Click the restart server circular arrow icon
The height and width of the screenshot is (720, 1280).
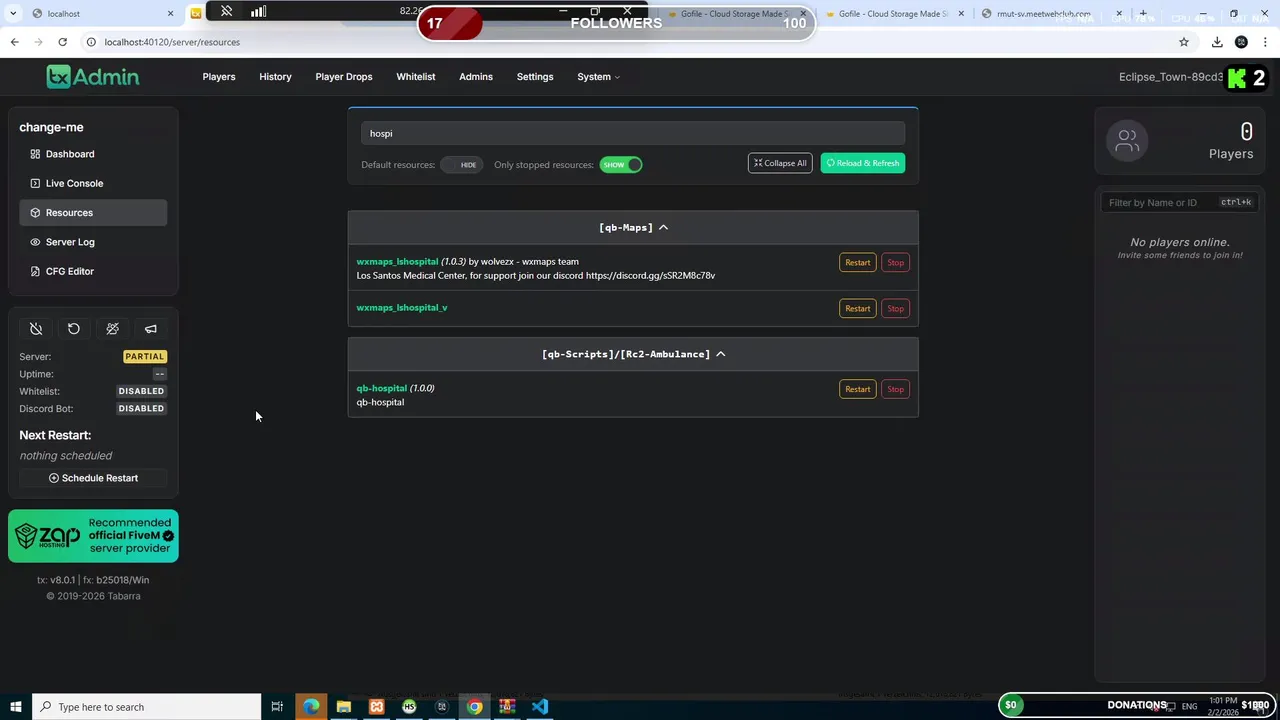click(74, 329)
